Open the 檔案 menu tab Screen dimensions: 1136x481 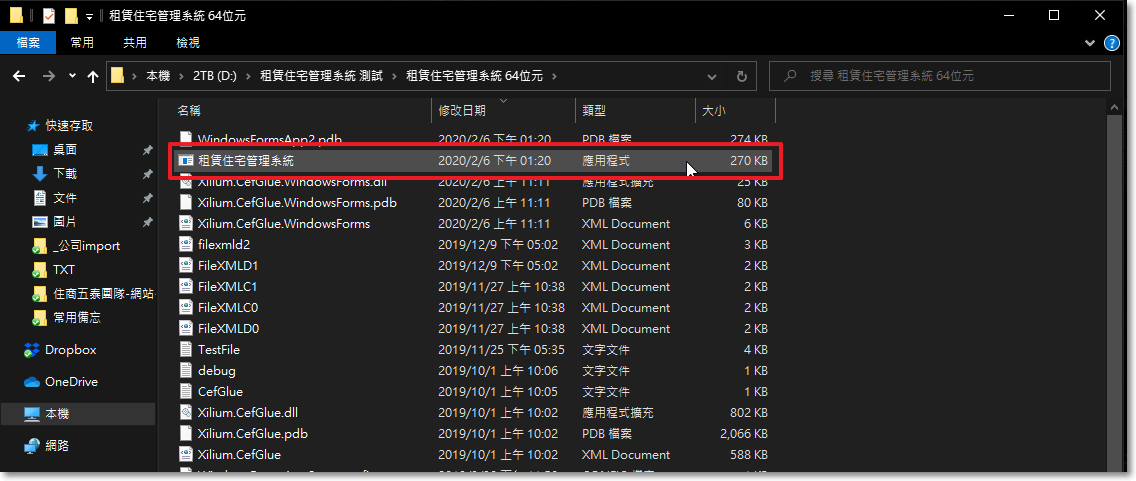pyautogui.click(x=28, y=42)
